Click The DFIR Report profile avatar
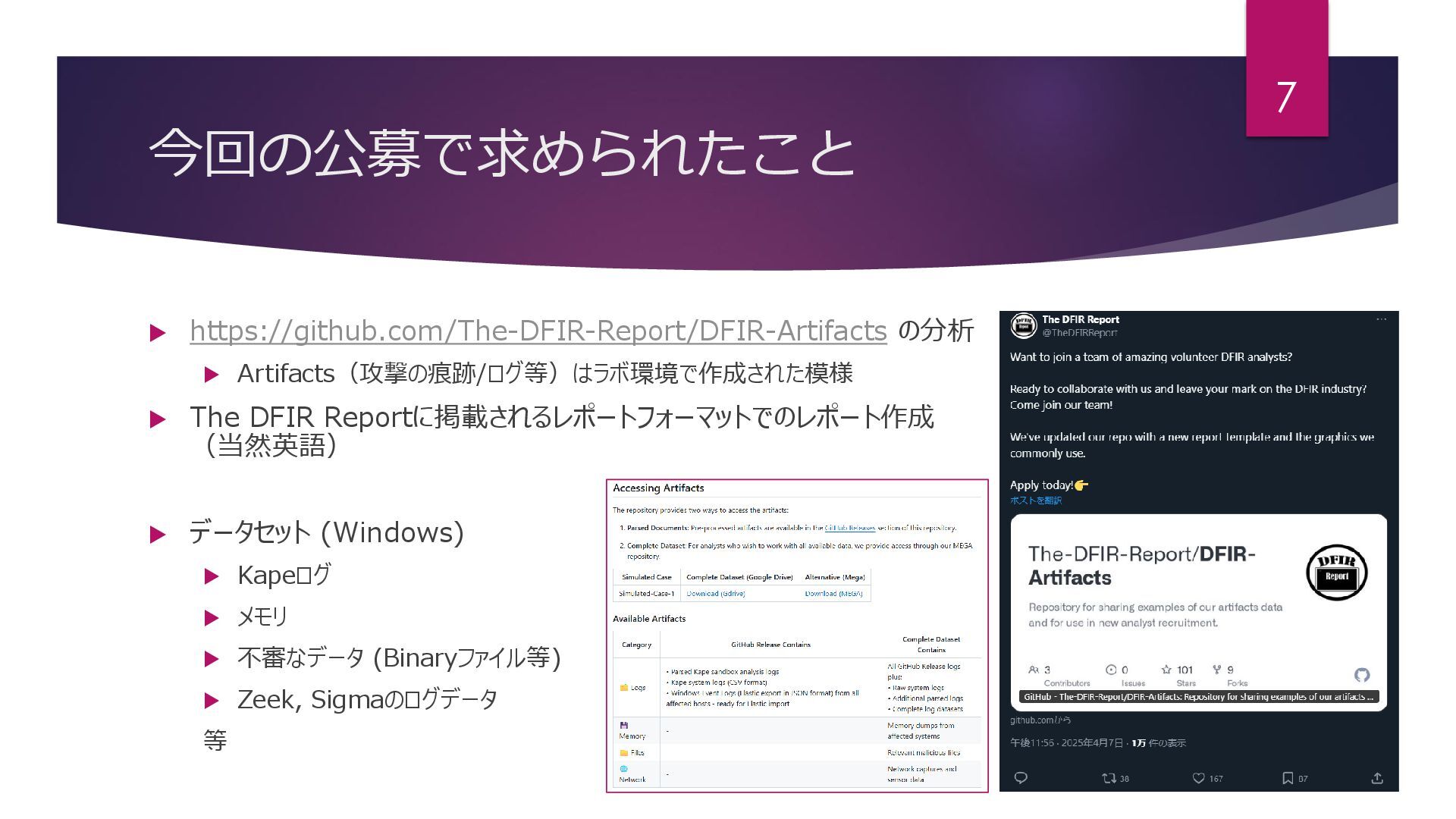 coord(1024,326)
